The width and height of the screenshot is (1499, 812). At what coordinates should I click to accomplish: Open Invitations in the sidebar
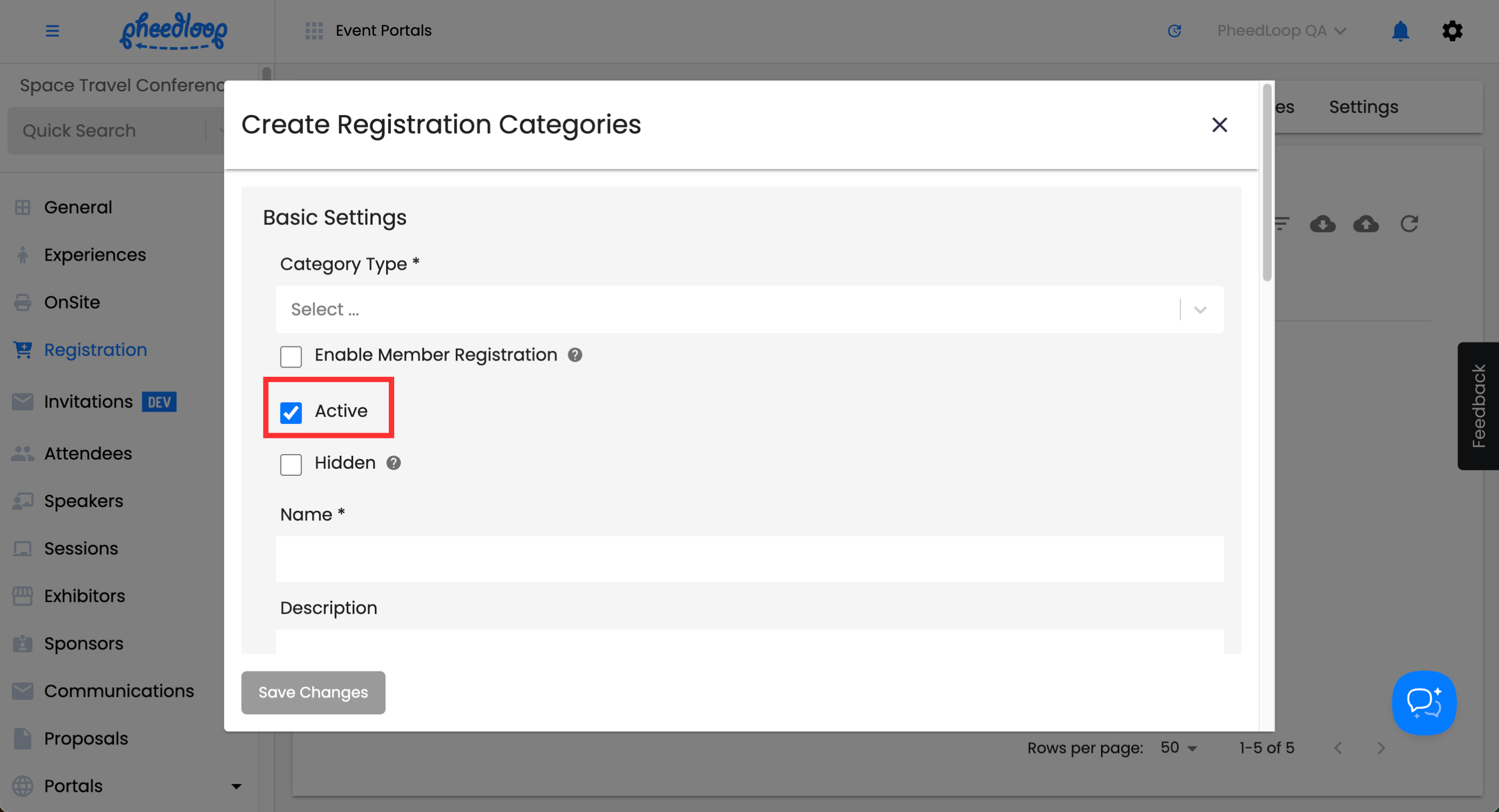(x=89, y=402)
